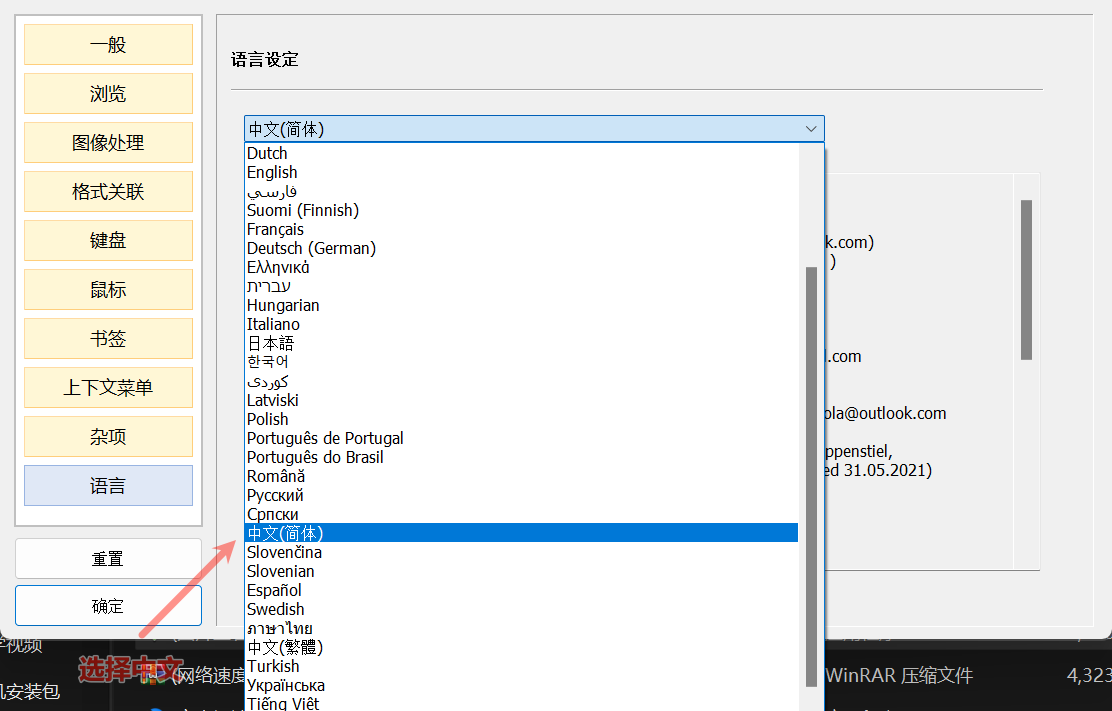Open the 键盘 settings tab
Screen dimensions: 1112x711
click(108, 241)
